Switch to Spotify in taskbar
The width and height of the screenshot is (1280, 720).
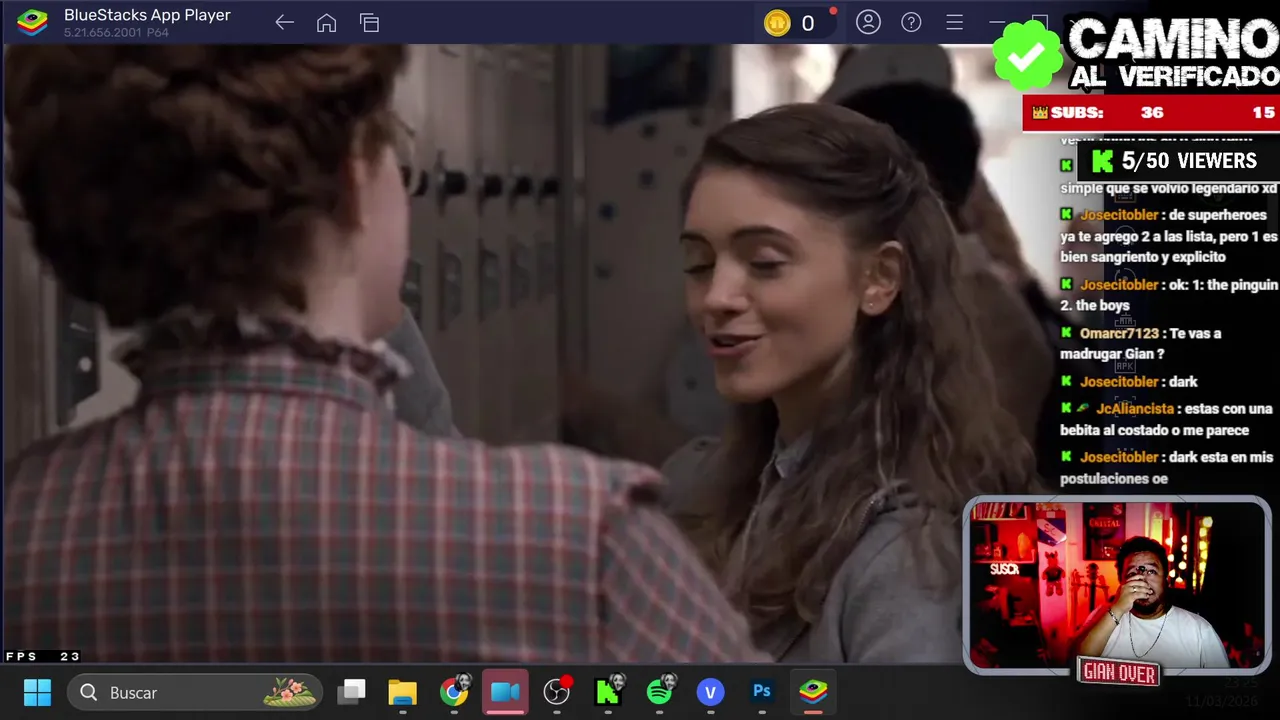tap(660, 691)
